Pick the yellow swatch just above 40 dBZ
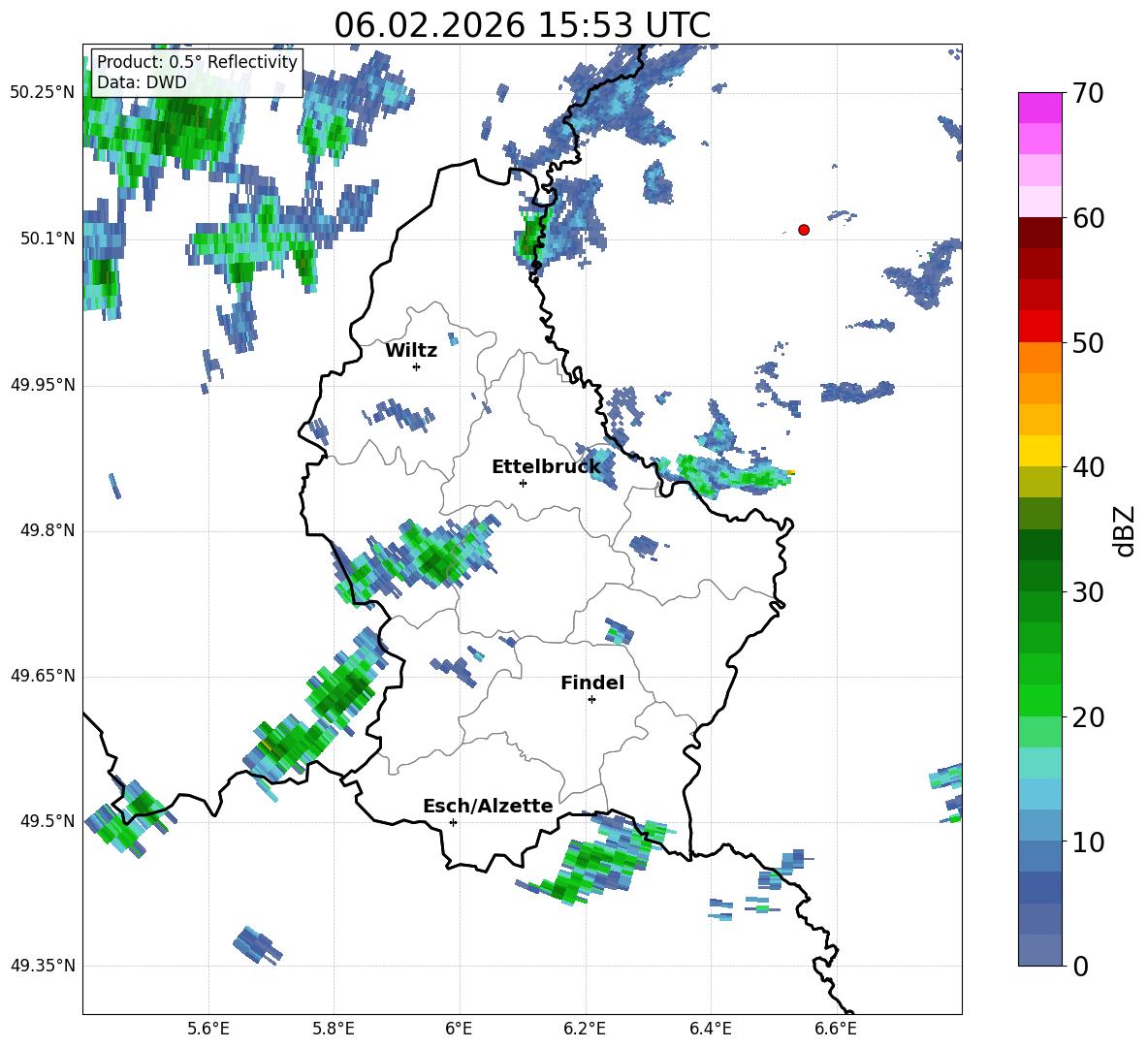The height and width of the screenshot is (1048, 1148). pos(1039,451)
